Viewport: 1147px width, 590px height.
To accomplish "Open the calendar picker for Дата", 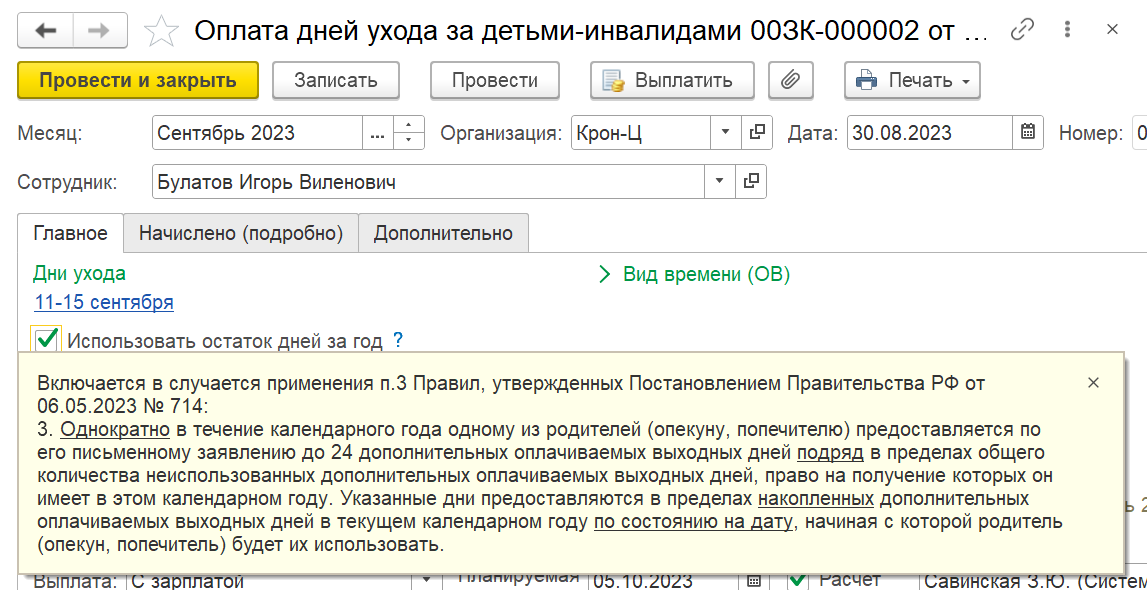I will tap(1028, 133).
